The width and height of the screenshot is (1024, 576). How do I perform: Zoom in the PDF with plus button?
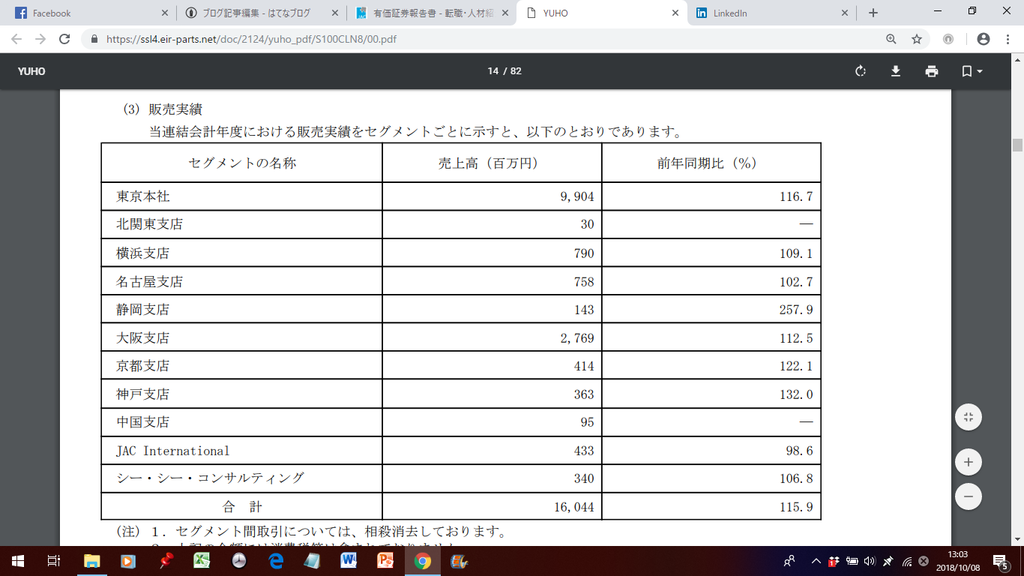[x=968, y=462]
